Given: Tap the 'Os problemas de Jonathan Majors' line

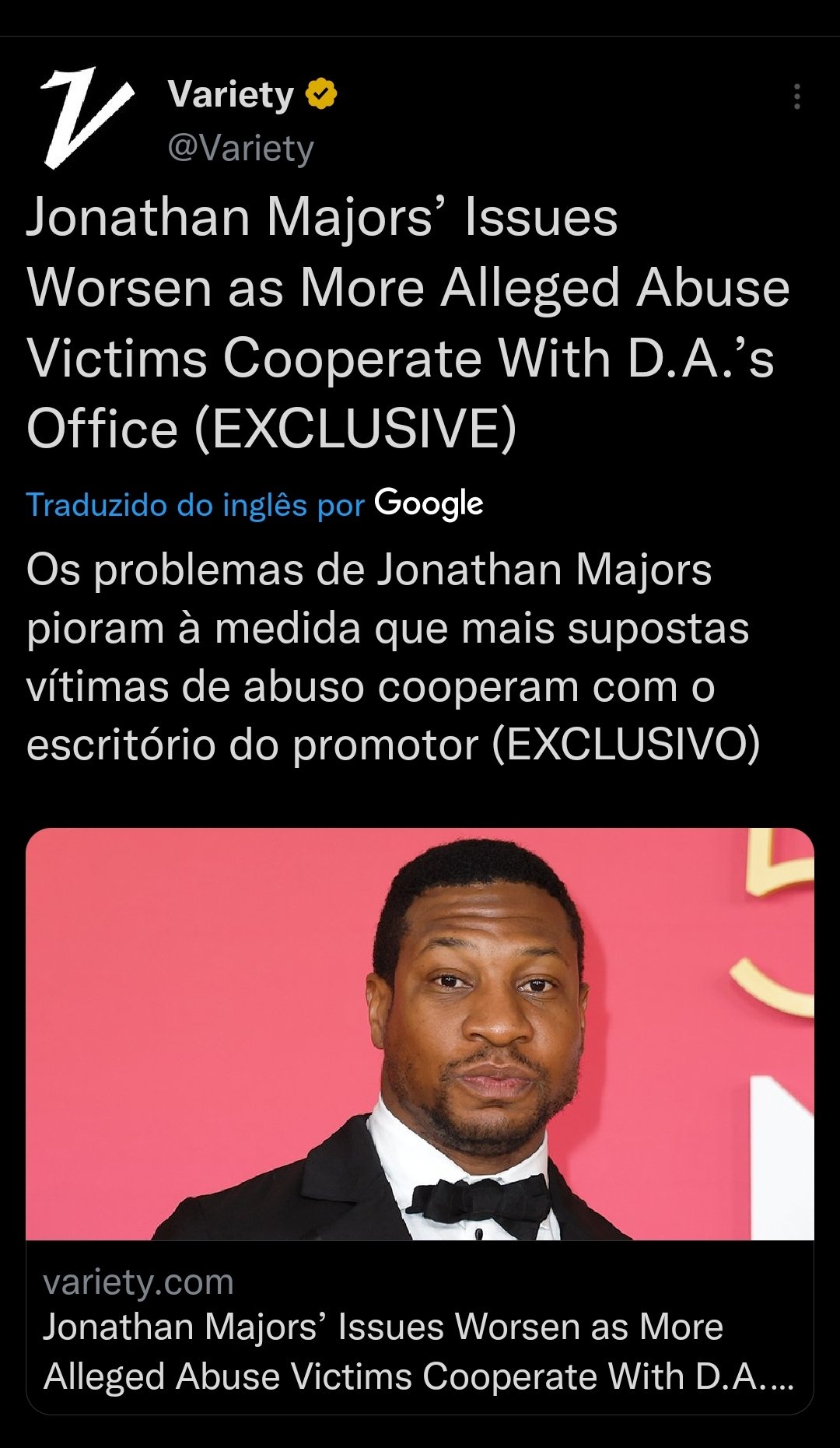Looking at the screenshot, I should click(x=369, y=570).
